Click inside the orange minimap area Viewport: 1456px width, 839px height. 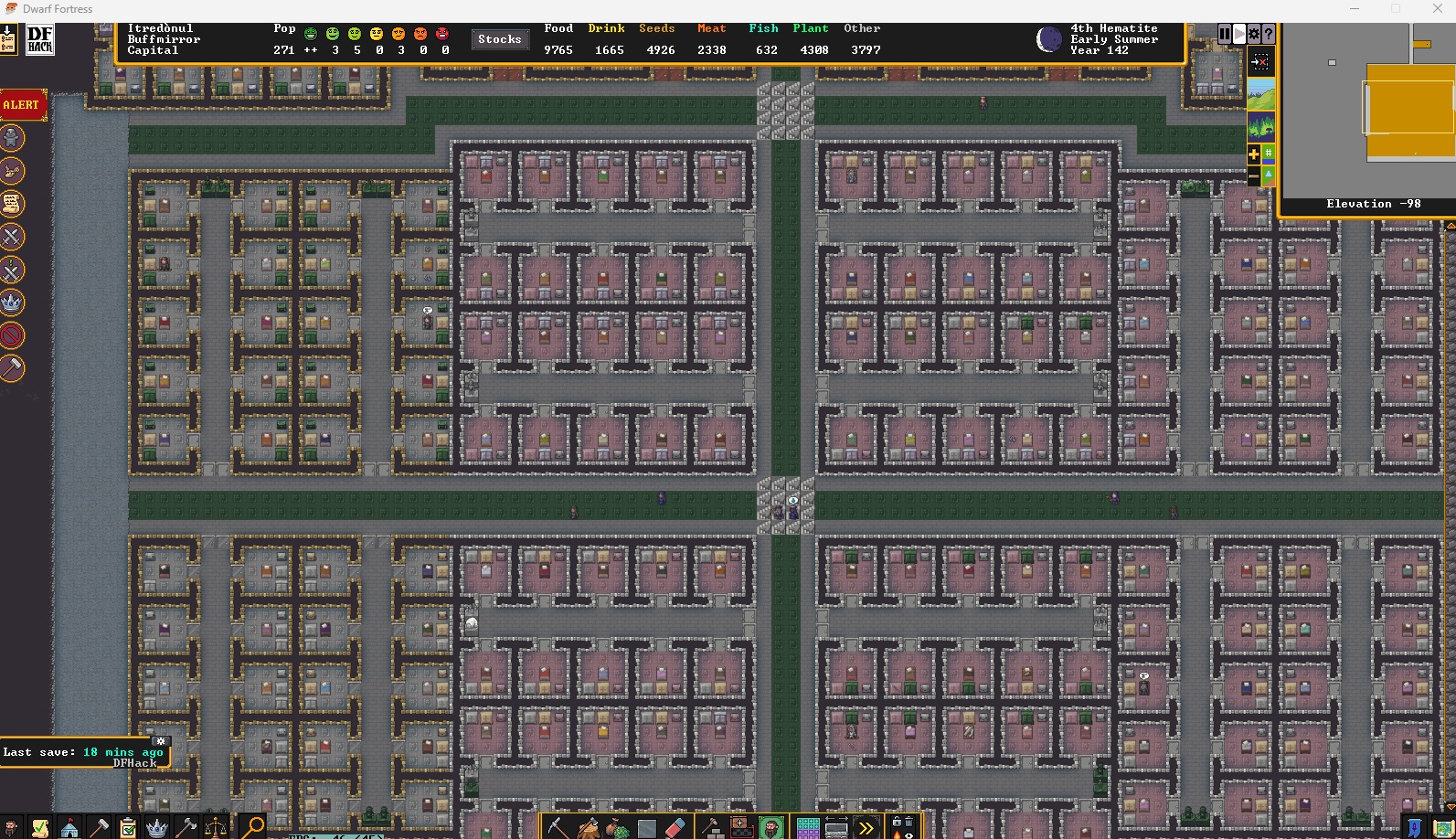pos(1410,111)
